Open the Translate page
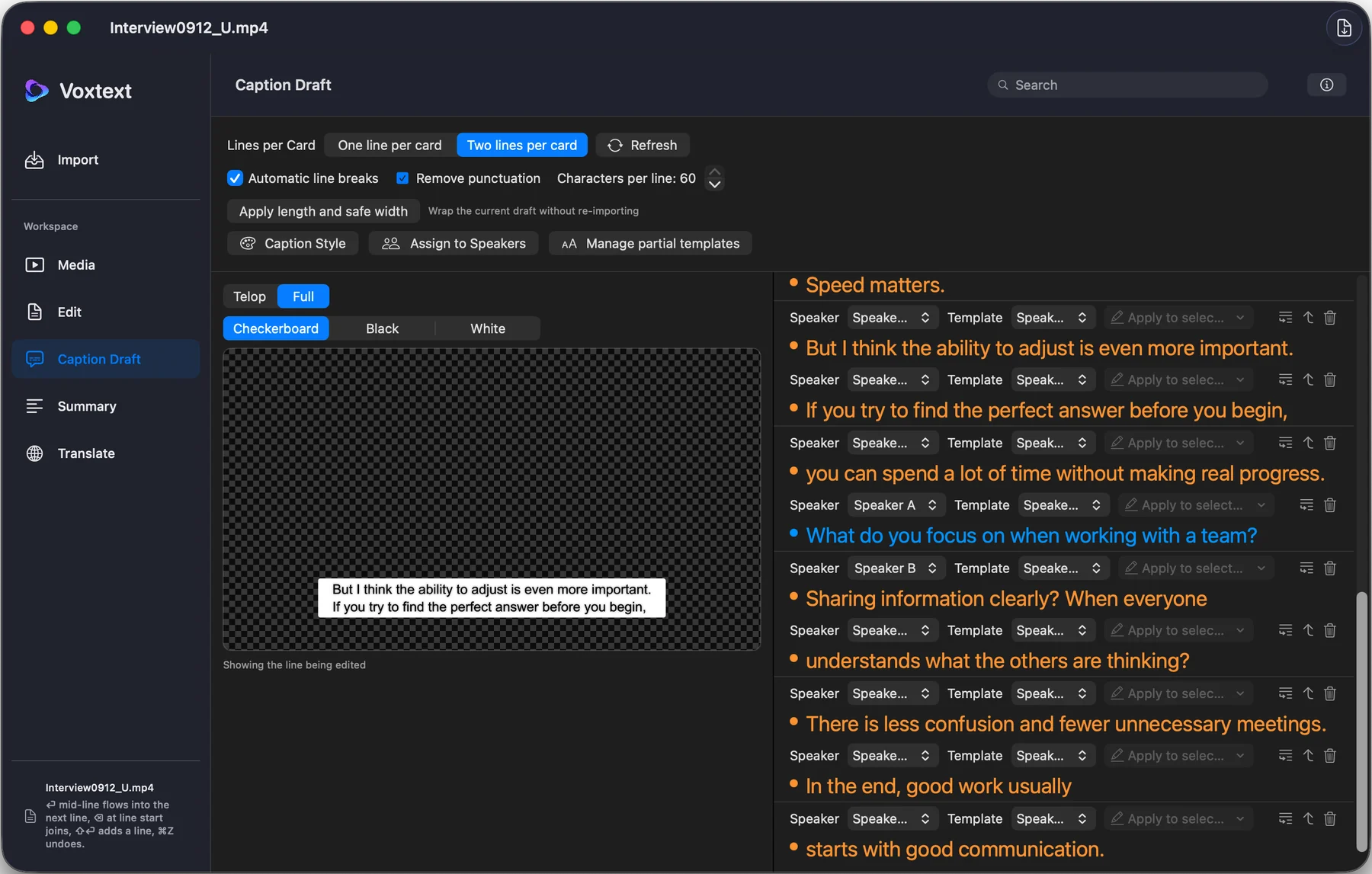 [x=105, y=453]
